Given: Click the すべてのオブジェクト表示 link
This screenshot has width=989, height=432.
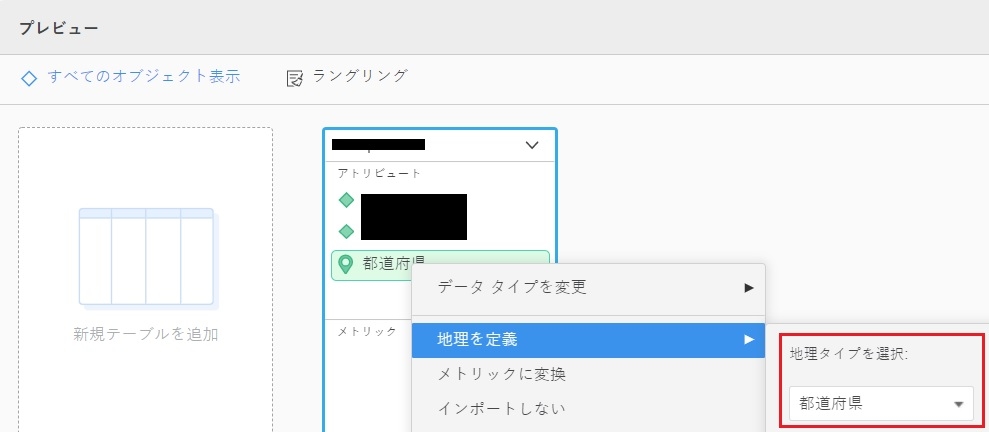Looking at the screenshot, I should click(144, 76).
